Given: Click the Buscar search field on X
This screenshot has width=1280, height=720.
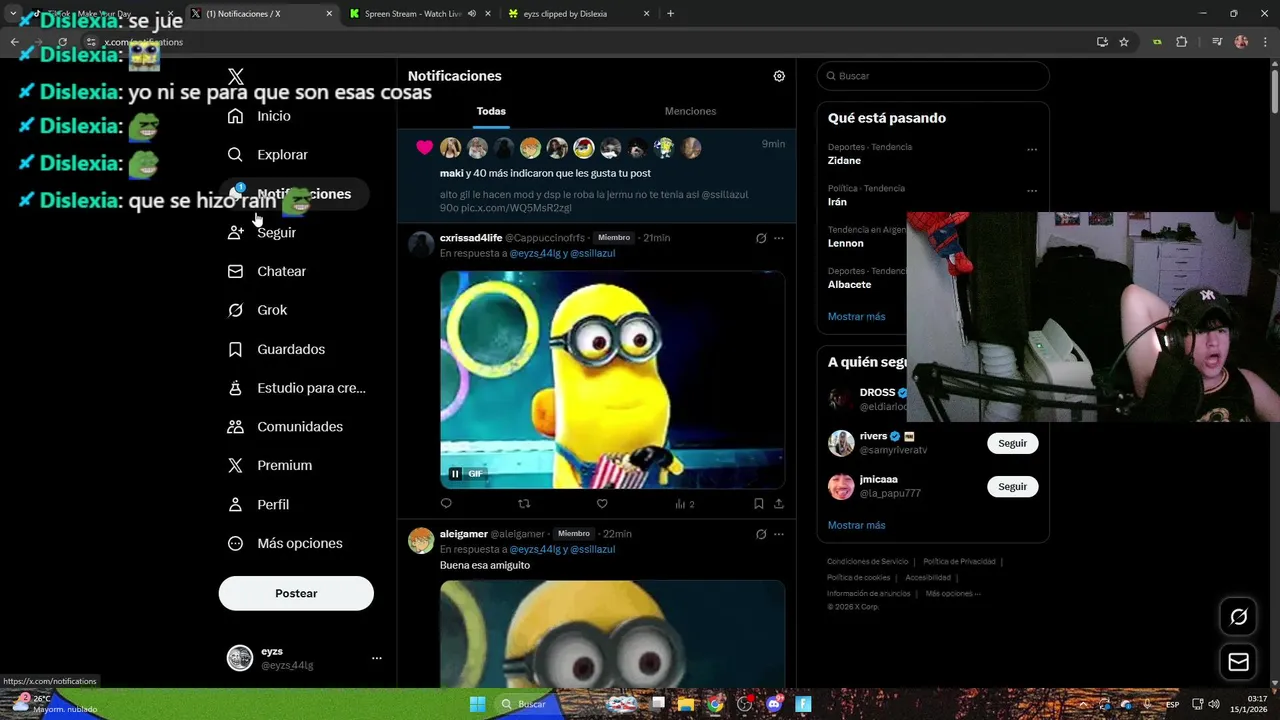Looking at the screenshot, I should point(933,76).
